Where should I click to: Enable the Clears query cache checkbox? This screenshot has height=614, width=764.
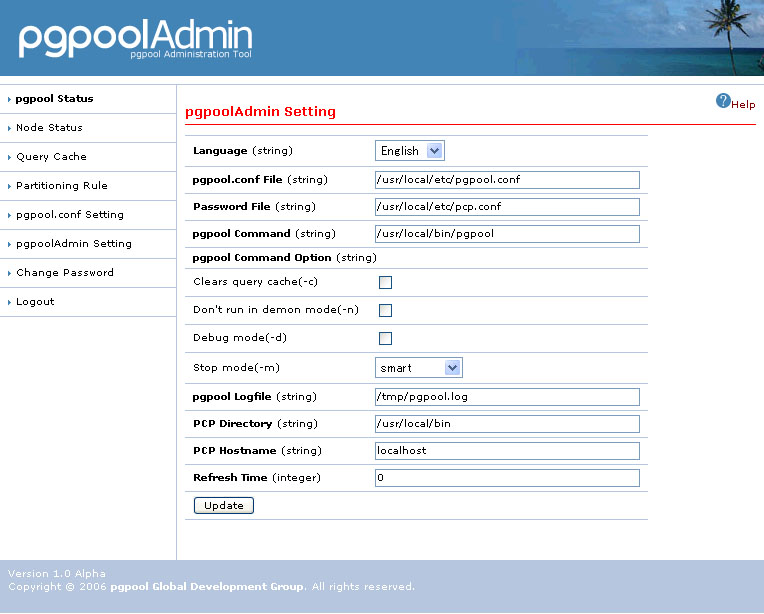tap(385, 283)
